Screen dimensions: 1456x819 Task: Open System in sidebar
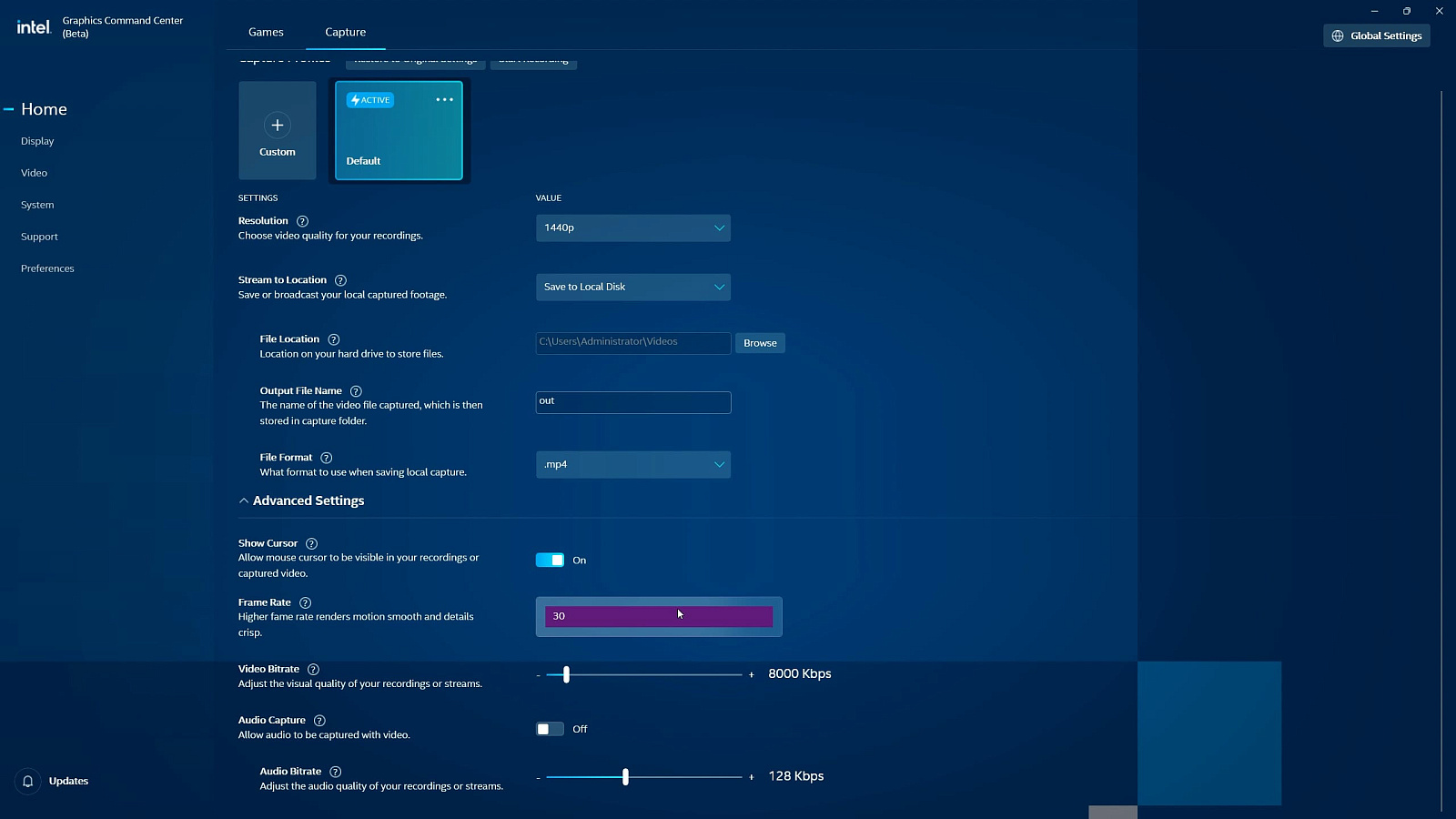coord(37,205)
